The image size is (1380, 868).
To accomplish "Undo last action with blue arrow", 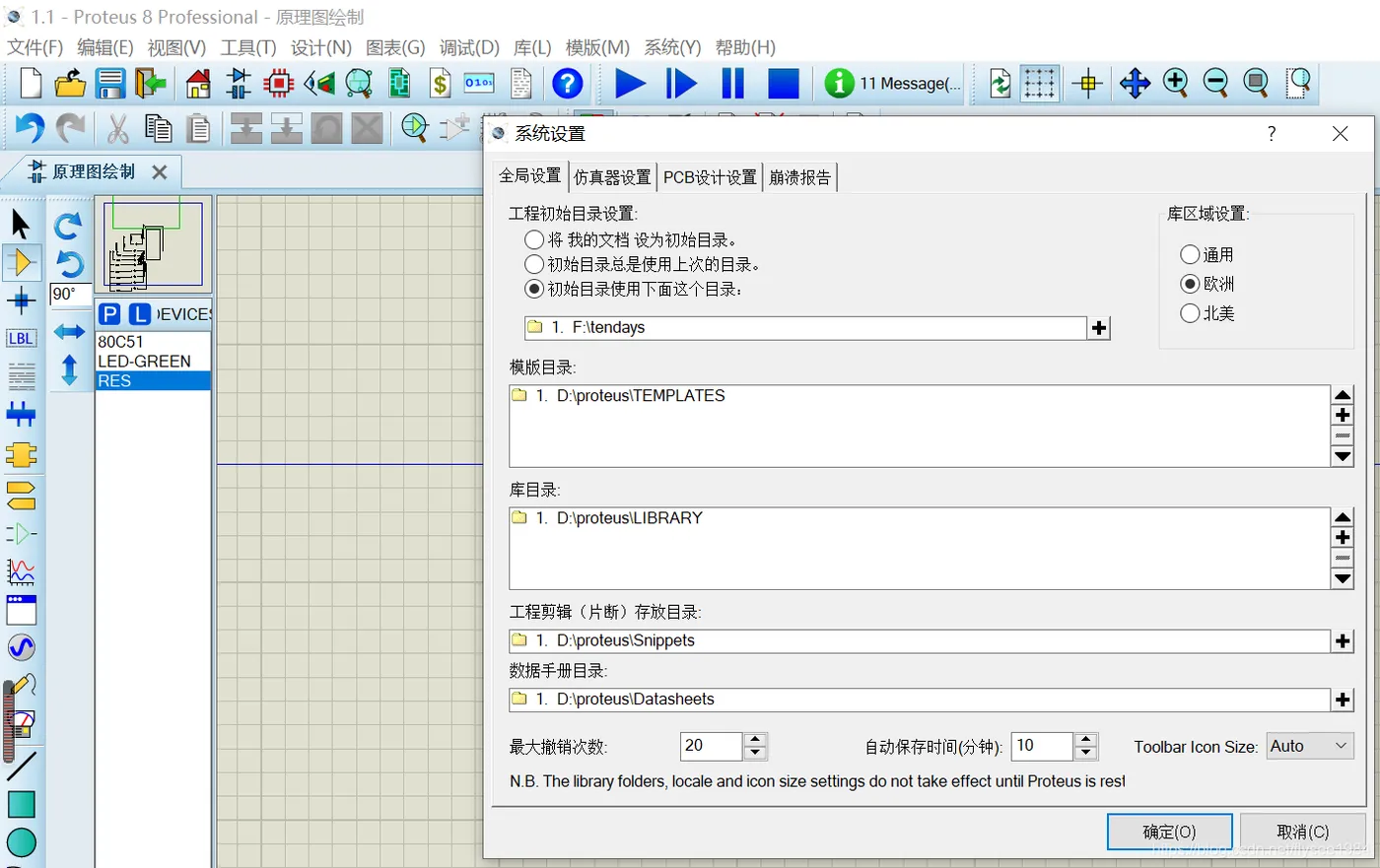I will 30,128.
